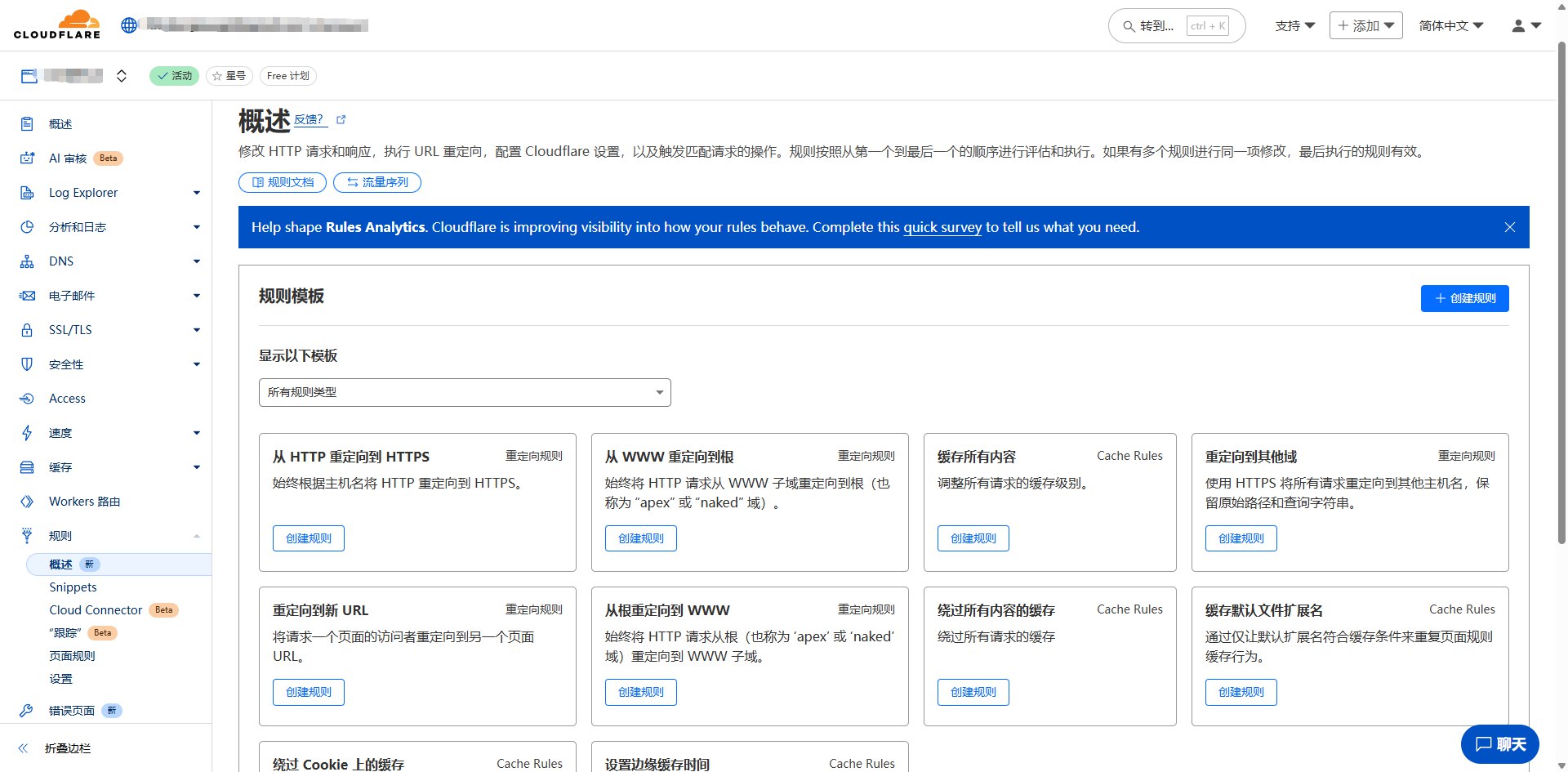Create rule from 从 WWW 重定向到根 card
Image resolution: width=1568 pixels, height=772 pixels.
pos(641,538)
